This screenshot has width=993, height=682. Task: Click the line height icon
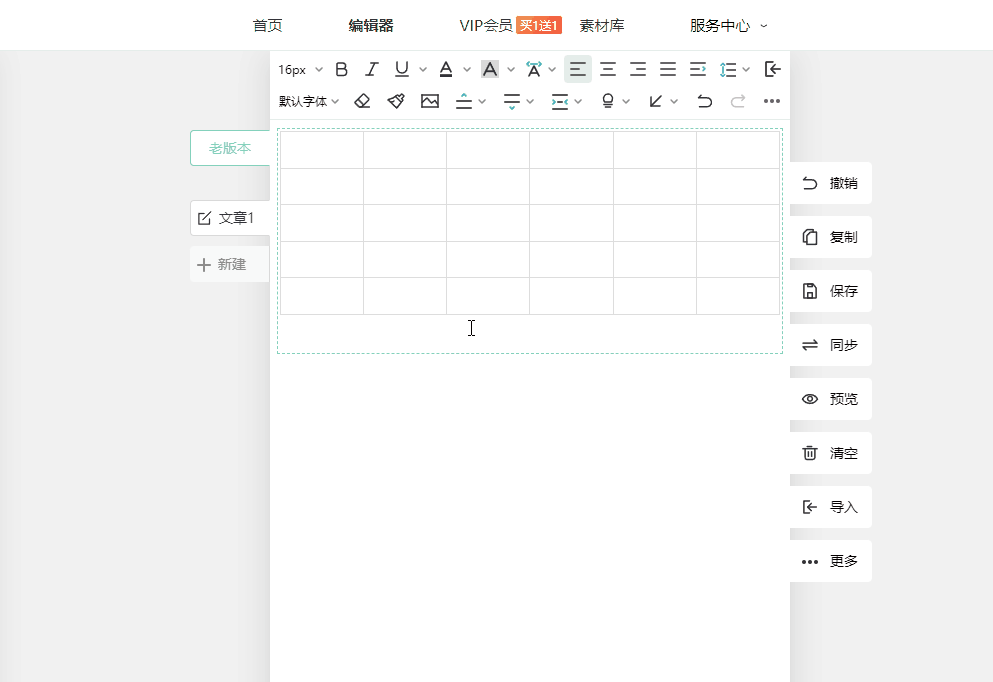(x=728, y=69)
